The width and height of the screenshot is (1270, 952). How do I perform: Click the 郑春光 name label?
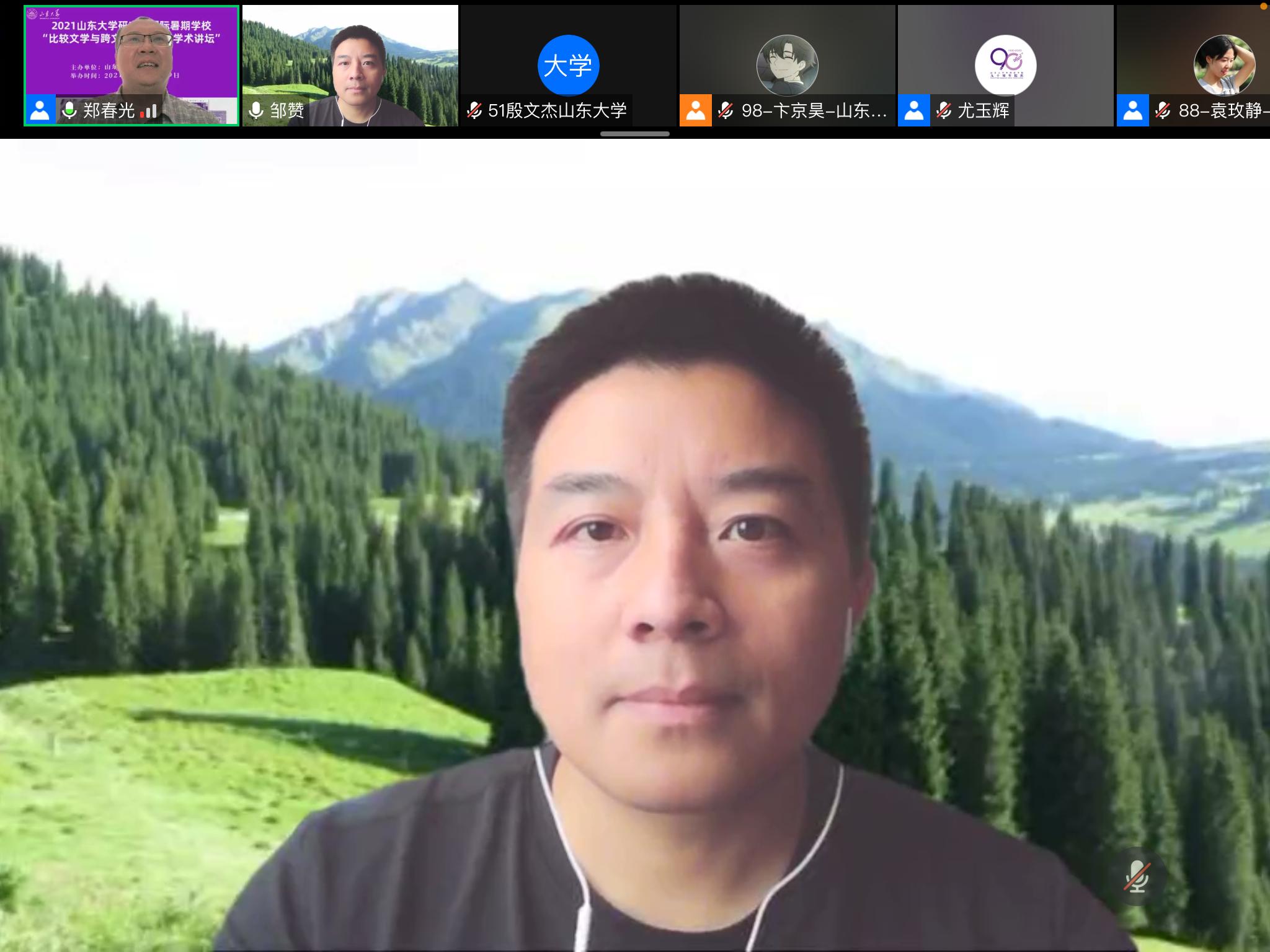[109, 111]
